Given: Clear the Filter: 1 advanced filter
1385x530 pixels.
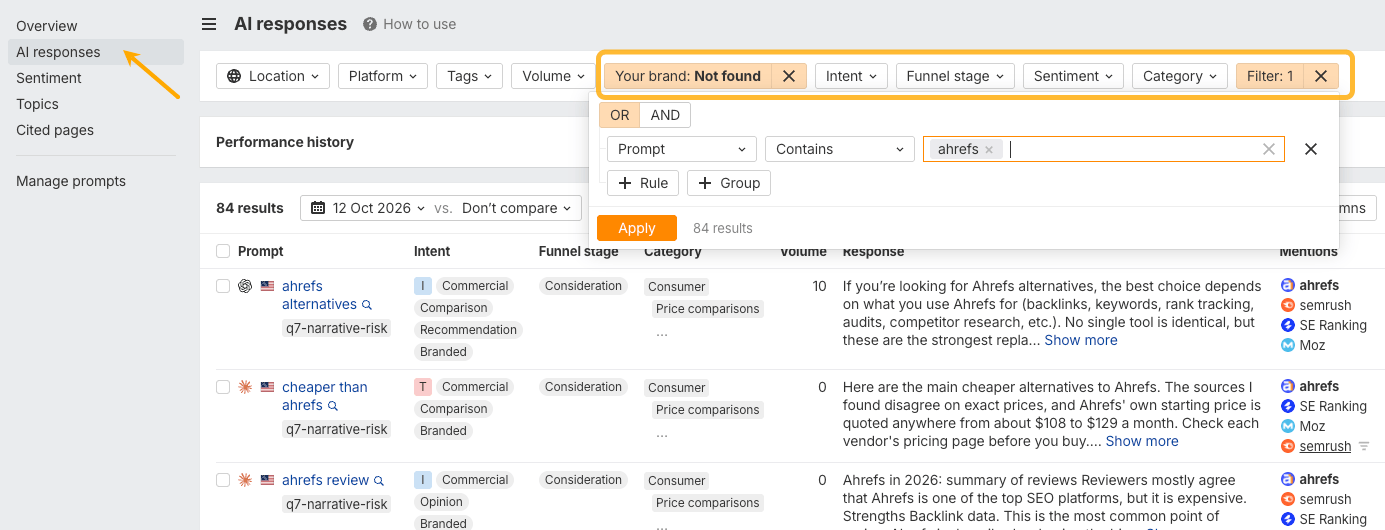Looking at the screenshot, I should [x=1321, y=76].
